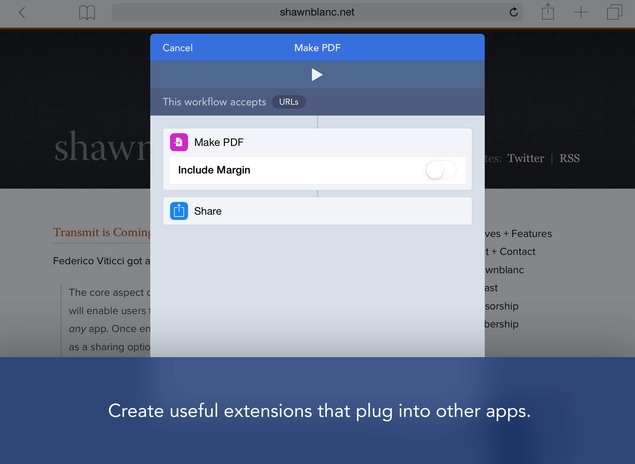Add a new tab with plus icon
The image size is (635, 464).
coord(581,12)
